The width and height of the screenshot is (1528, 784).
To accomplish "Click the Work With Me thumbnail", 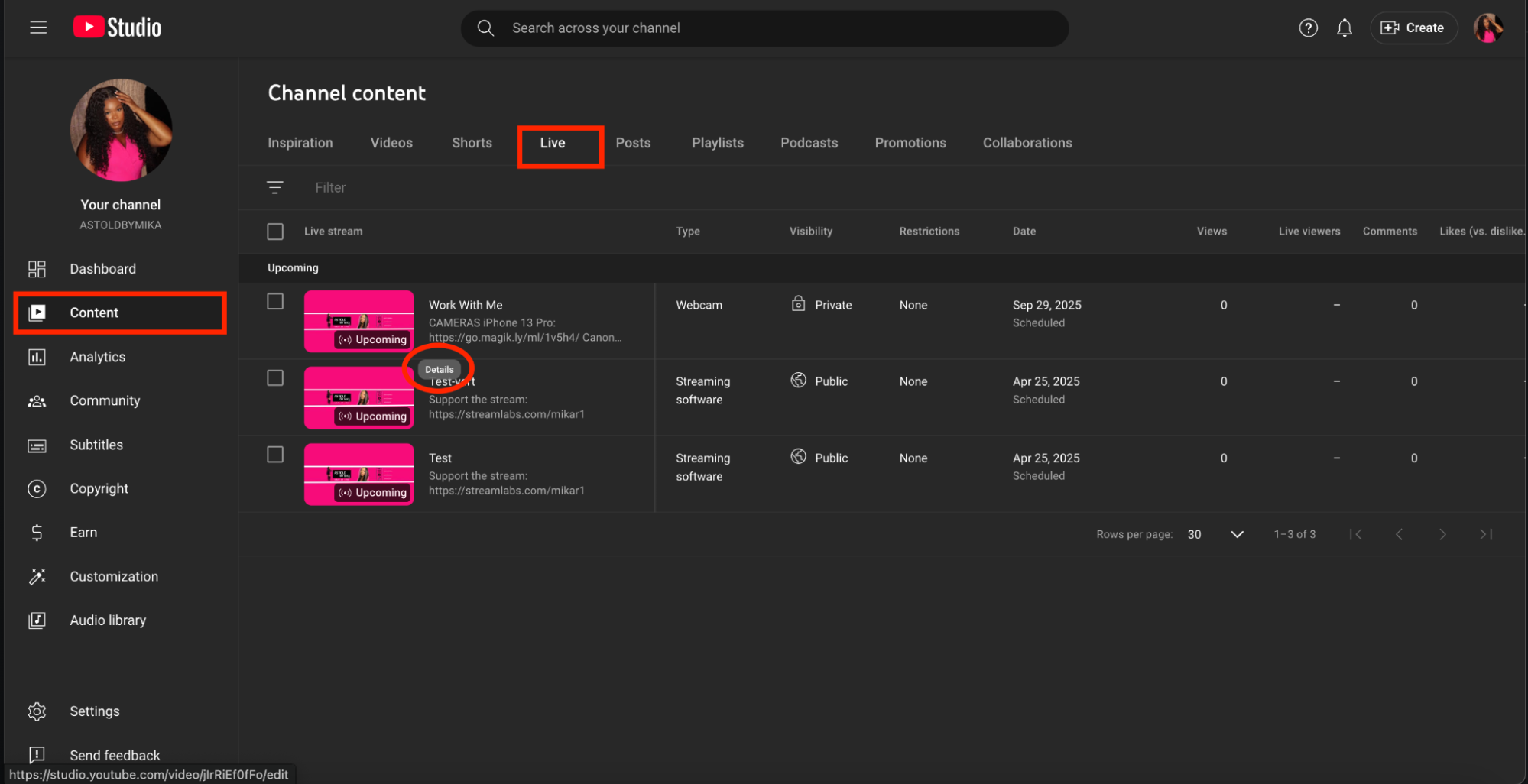I will pyautogui.click(x=358, y=321).
